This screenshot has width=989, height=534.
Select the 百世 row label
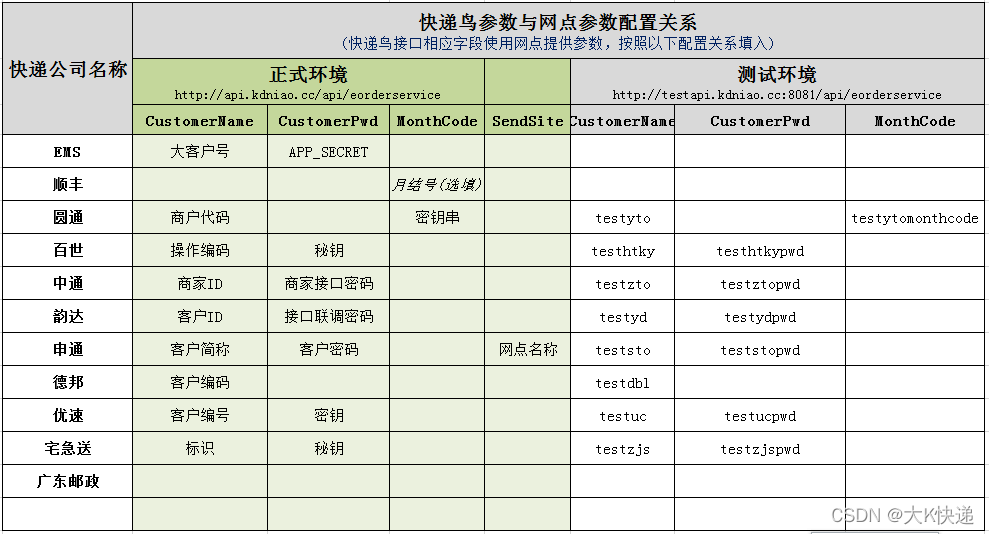67,250
